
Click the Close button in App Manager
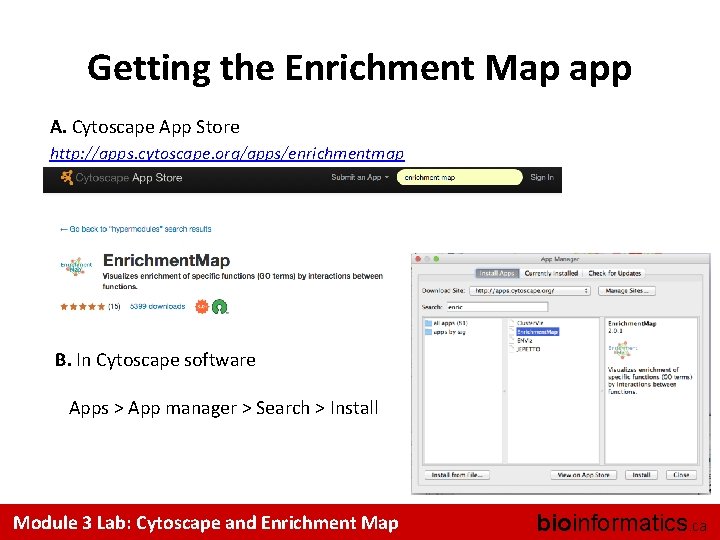(681, 475)
